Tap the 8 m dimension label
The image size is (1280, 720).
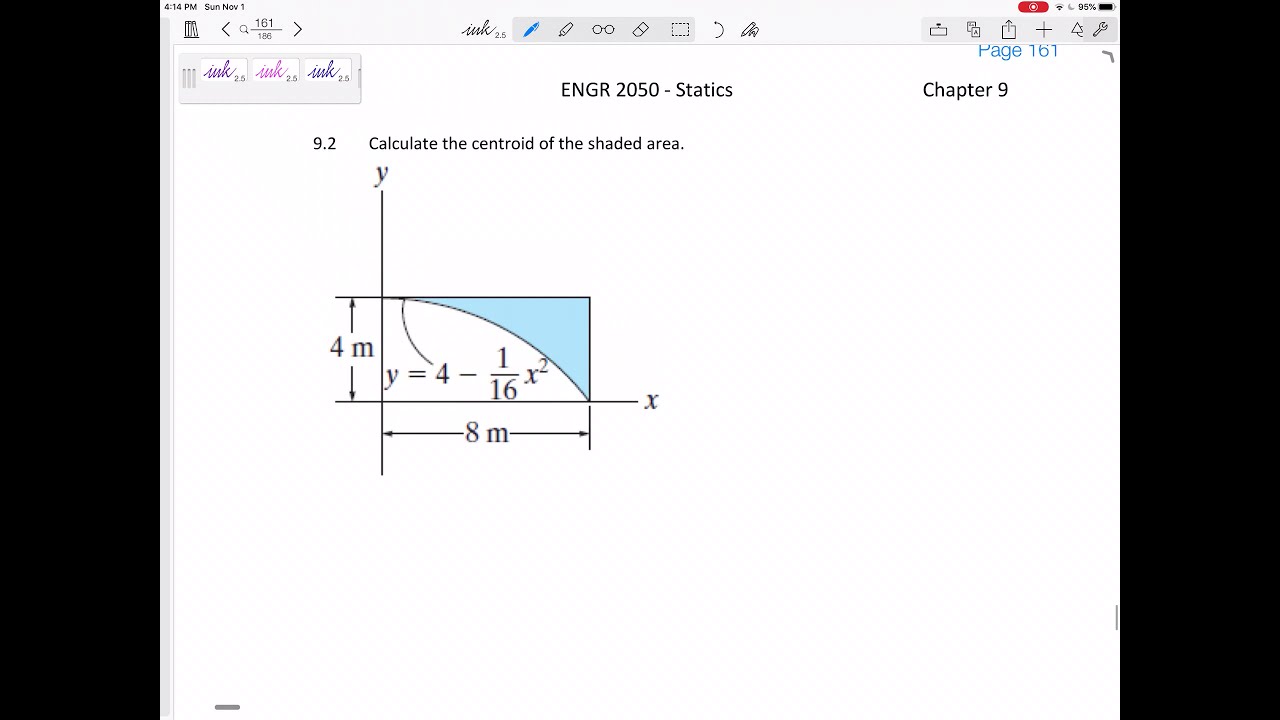click(487, 434)
